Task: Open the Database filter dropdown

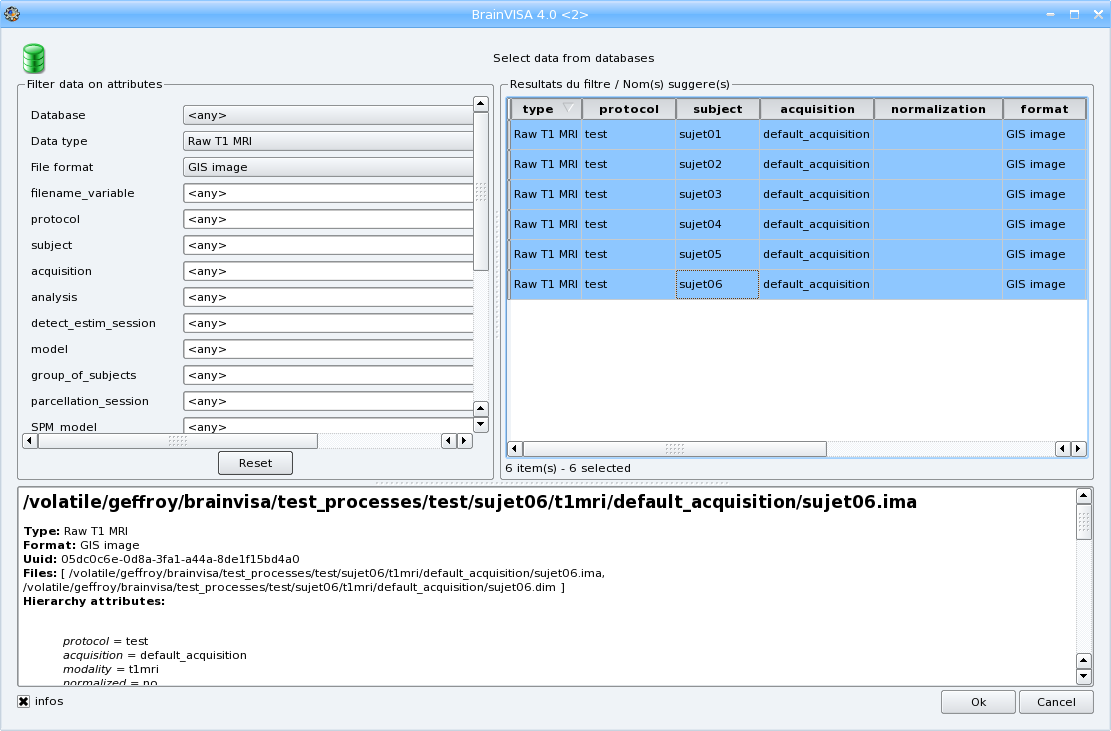Action: tap(327, 116)
